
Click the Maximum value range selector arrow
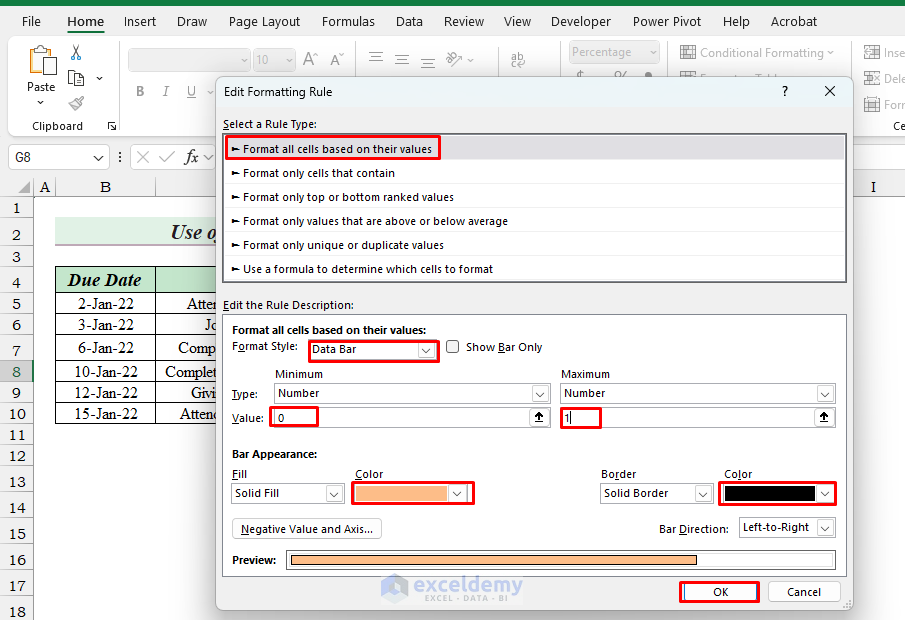point(824,417)
